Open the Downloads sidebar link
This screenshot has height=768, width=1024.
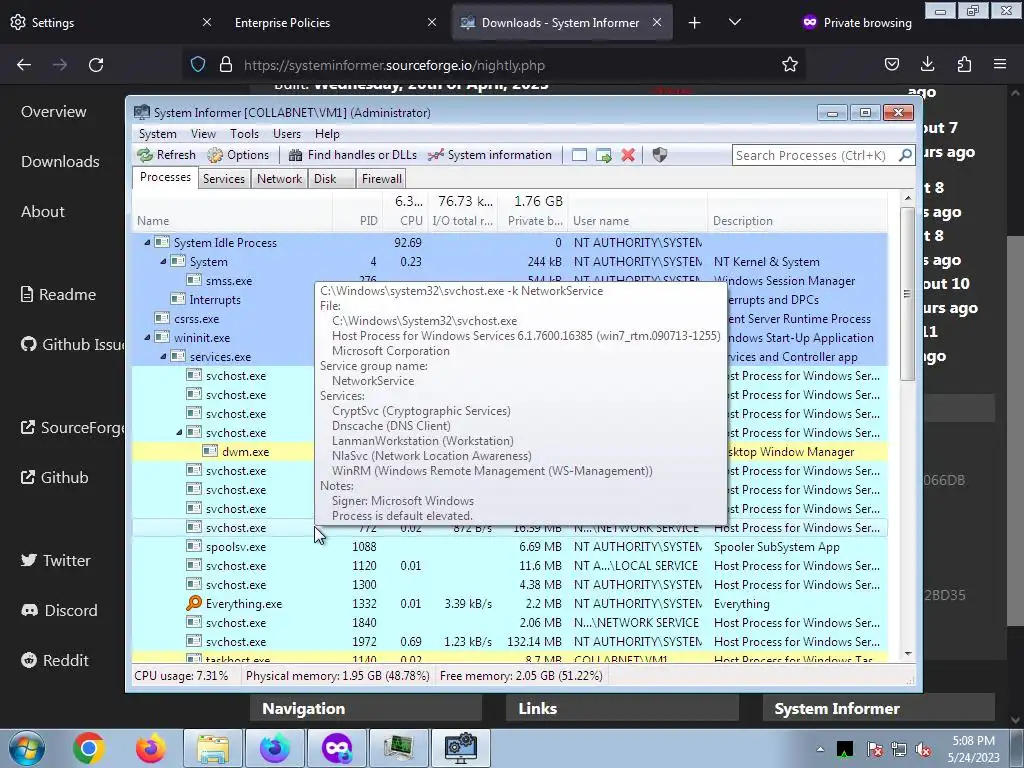click(60, 161)
